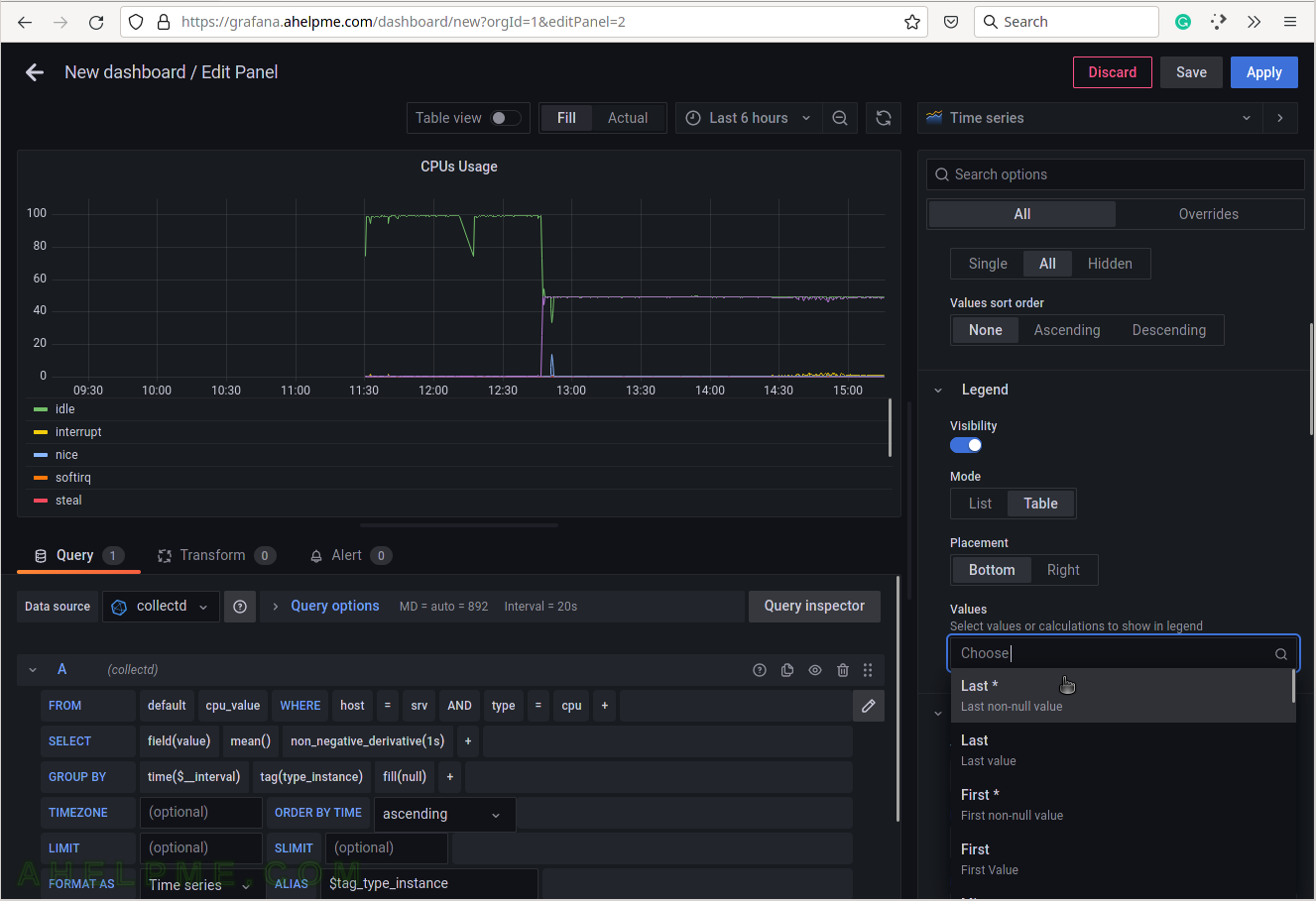Open the FORMAT AS Time series dropdown
The width and height of the screenshot is (1316, 901).
tap(200, 885)
